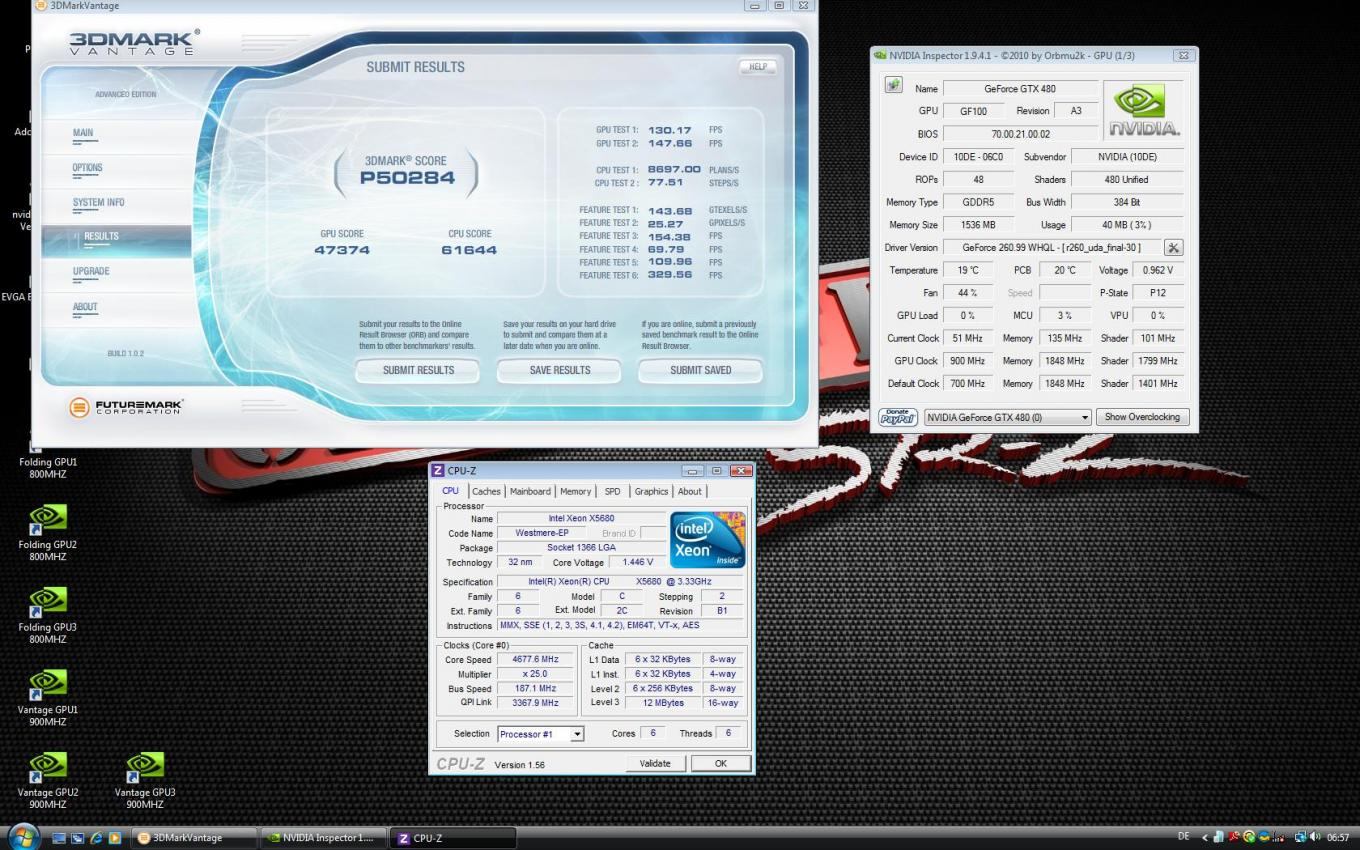Screen dimensions: 1360x850
Task: Click the Futuremark Corporation logo
Action: [x=127, y=408]
